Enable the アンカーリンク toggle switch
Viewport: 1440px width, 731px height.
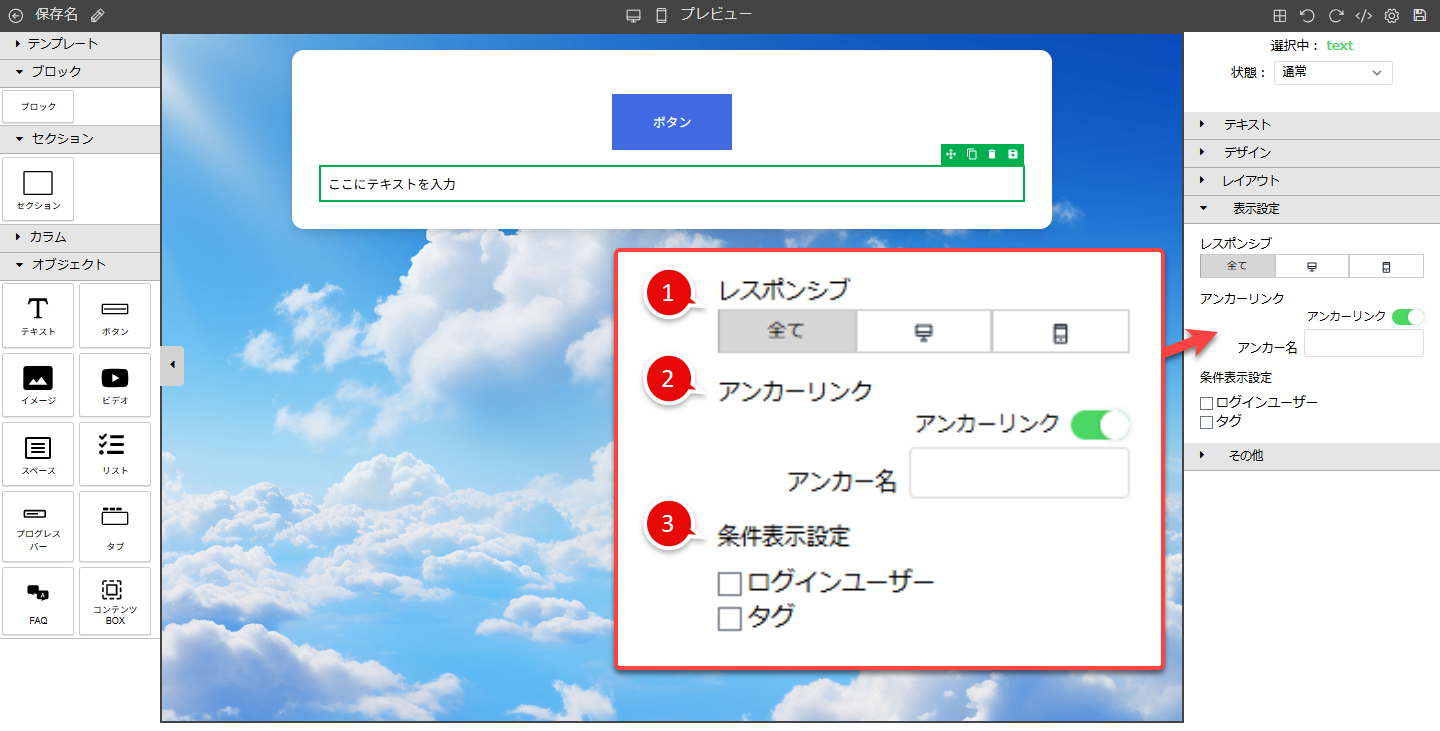(x=1410, y=316)
